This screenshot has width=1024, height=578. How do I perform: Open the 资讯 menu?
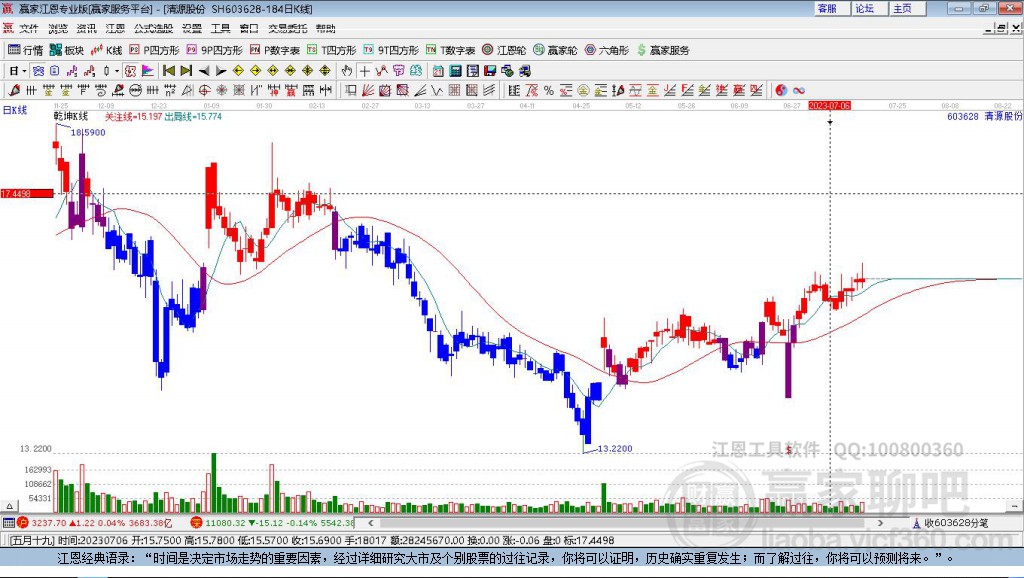(x=86, y=28)
